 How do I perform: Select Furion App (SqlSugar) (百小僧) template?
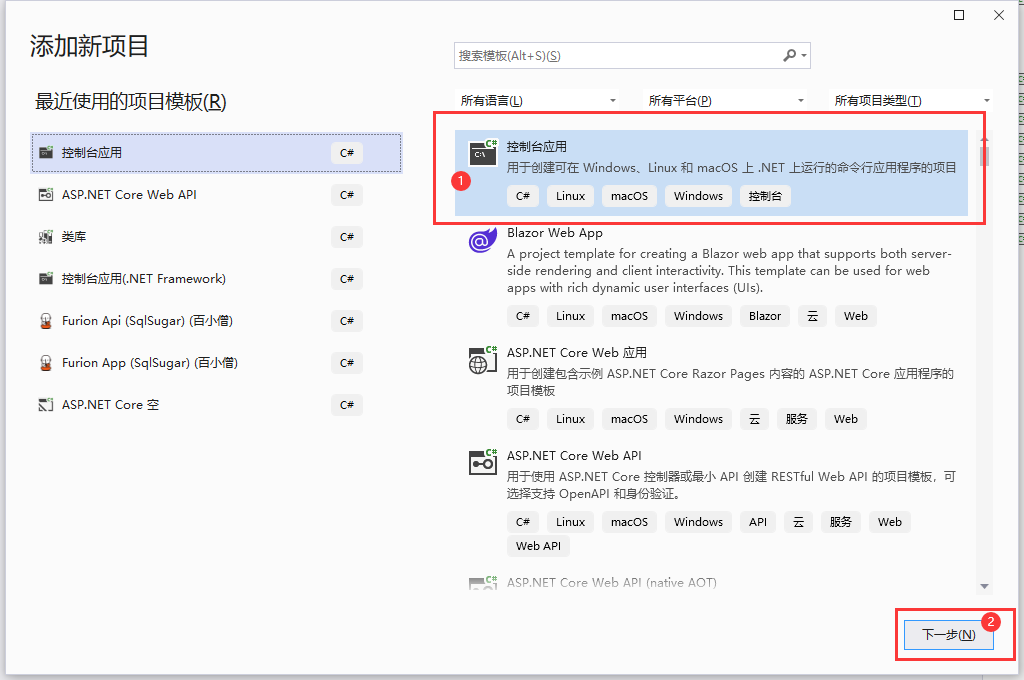(x=216, y=363)
